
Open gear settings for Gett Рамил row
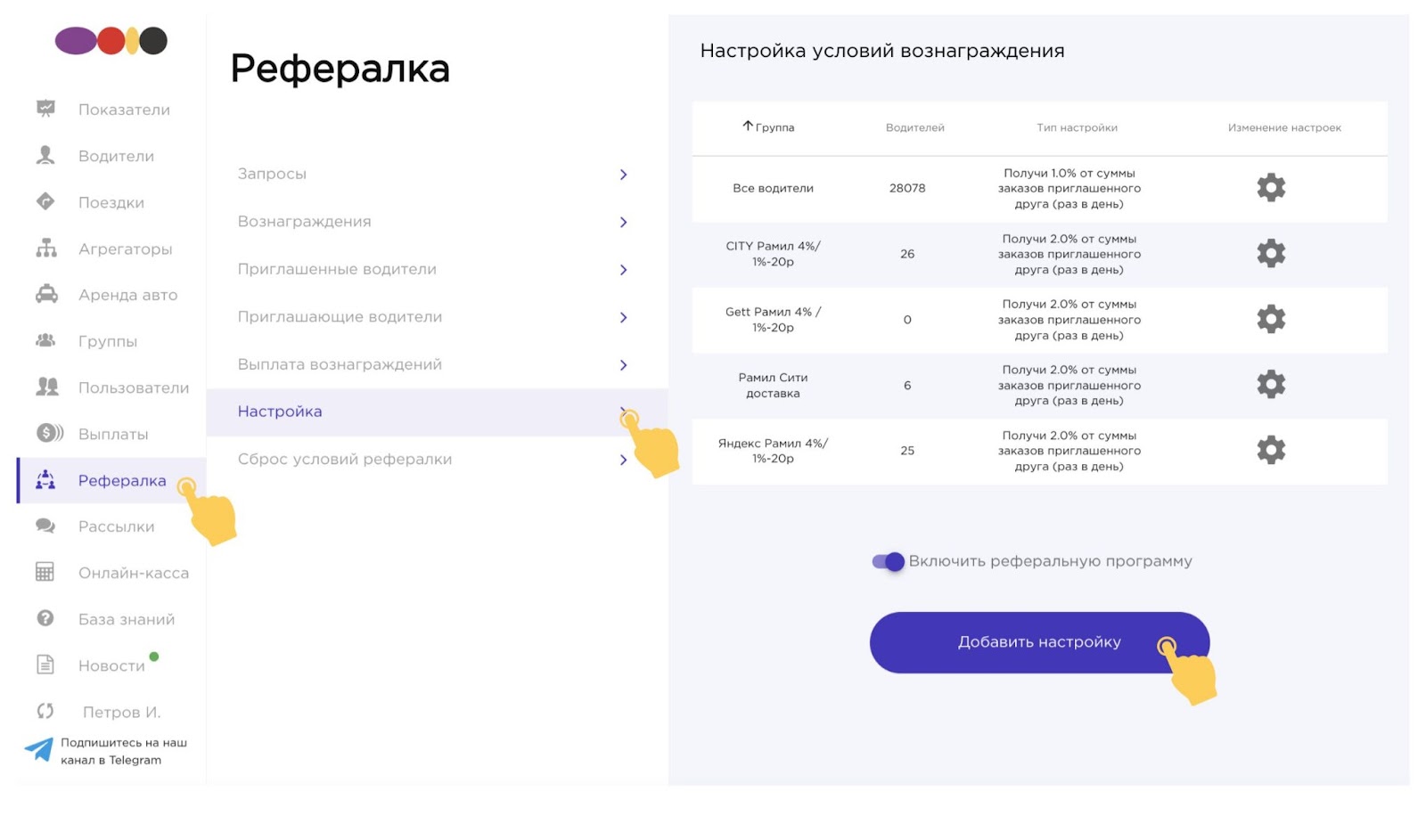[1271, 319]
